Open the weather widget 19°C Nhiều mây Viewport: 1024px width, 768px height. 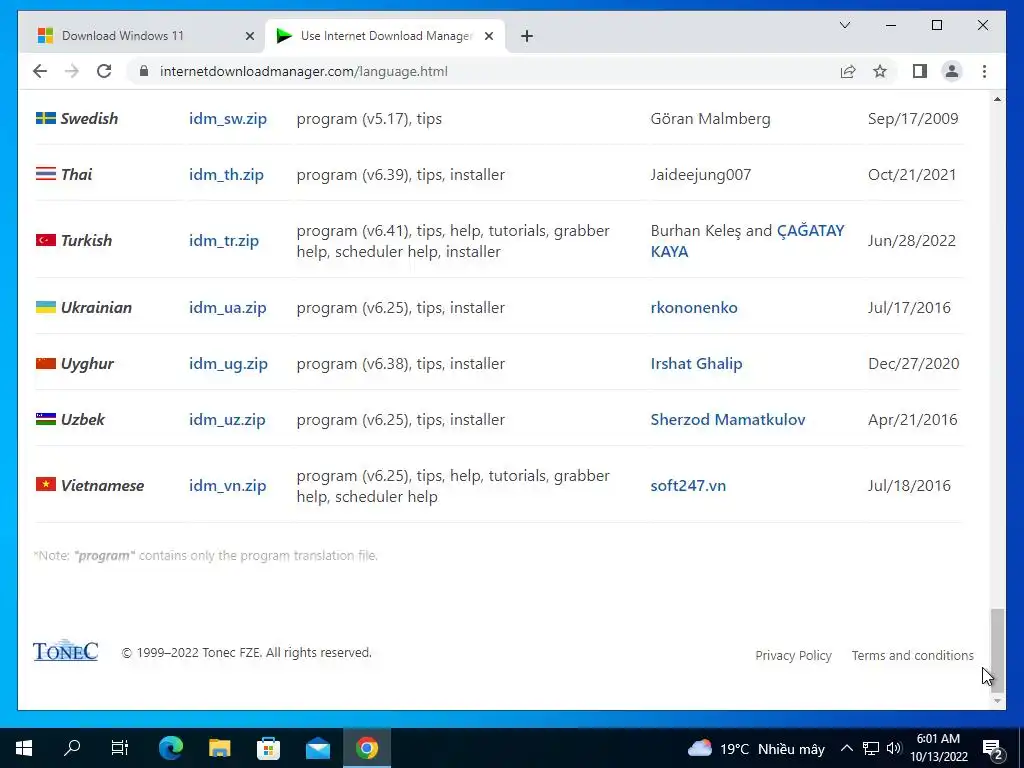point(756,749)
